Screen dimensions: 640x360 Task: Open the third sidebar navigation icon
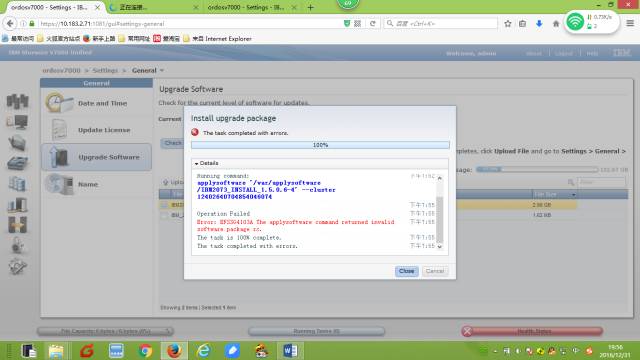coord(18,143)
